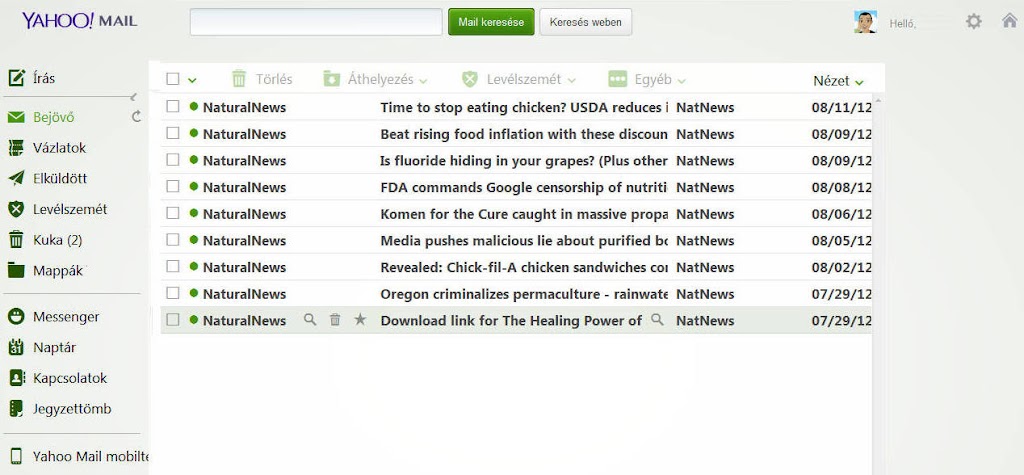Go to Yahoo home via house icon
The height and width of the screenshot is (475, 1024).
tap(1010, 21)
